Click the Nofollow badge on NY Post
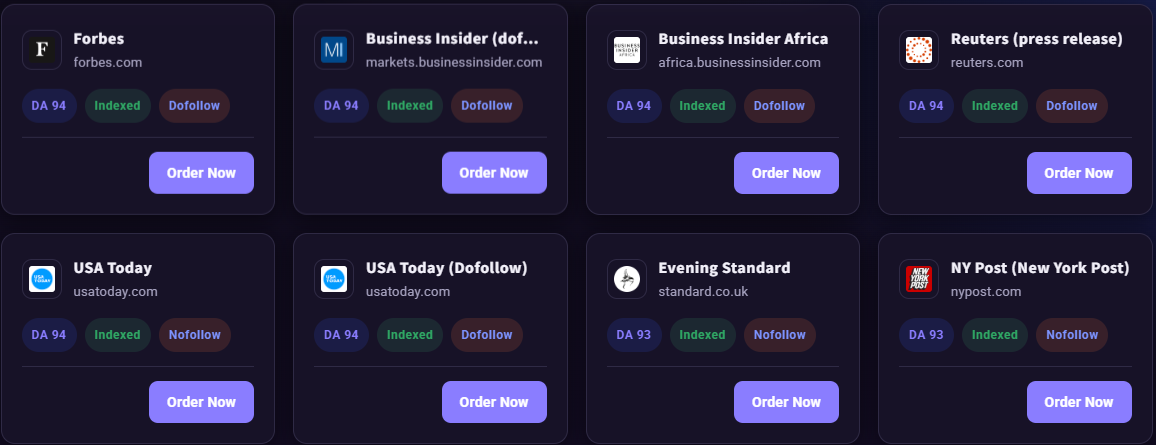 [1071, 334]
